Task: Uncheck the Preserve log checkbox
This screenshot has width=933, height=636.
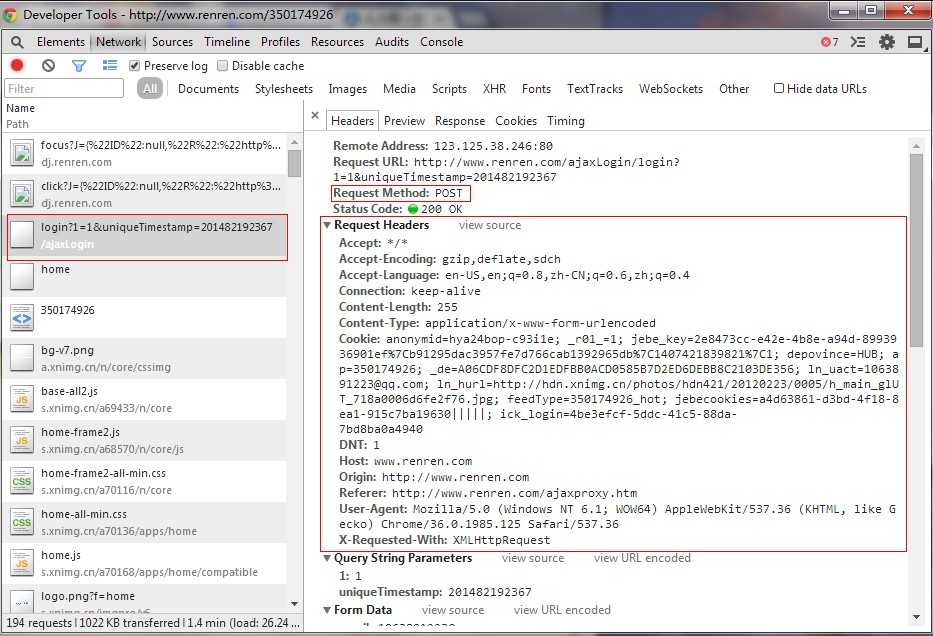Action: pos(134,65)
